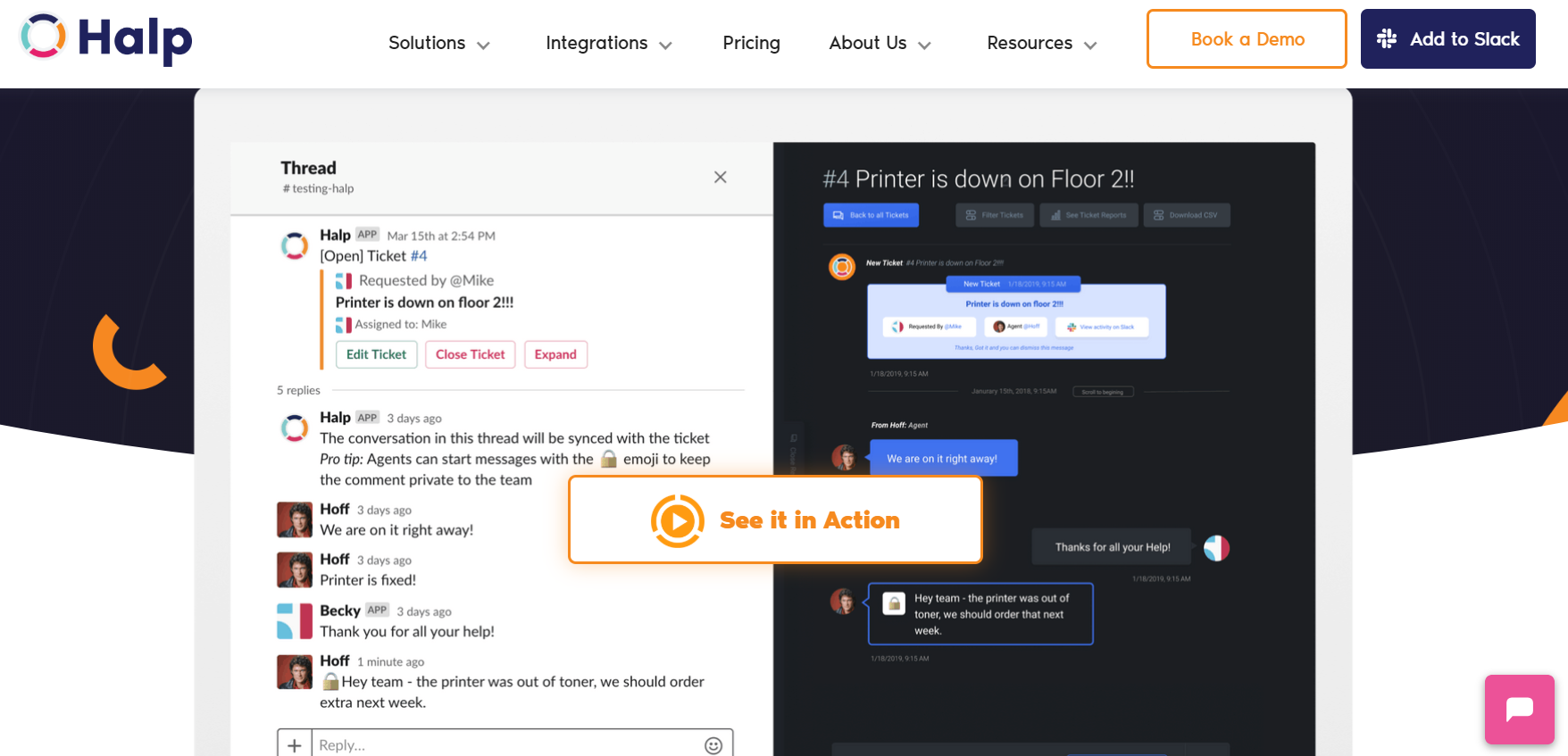
Task: Click the Expand button on ticket
Action: [x=555, y=354]
